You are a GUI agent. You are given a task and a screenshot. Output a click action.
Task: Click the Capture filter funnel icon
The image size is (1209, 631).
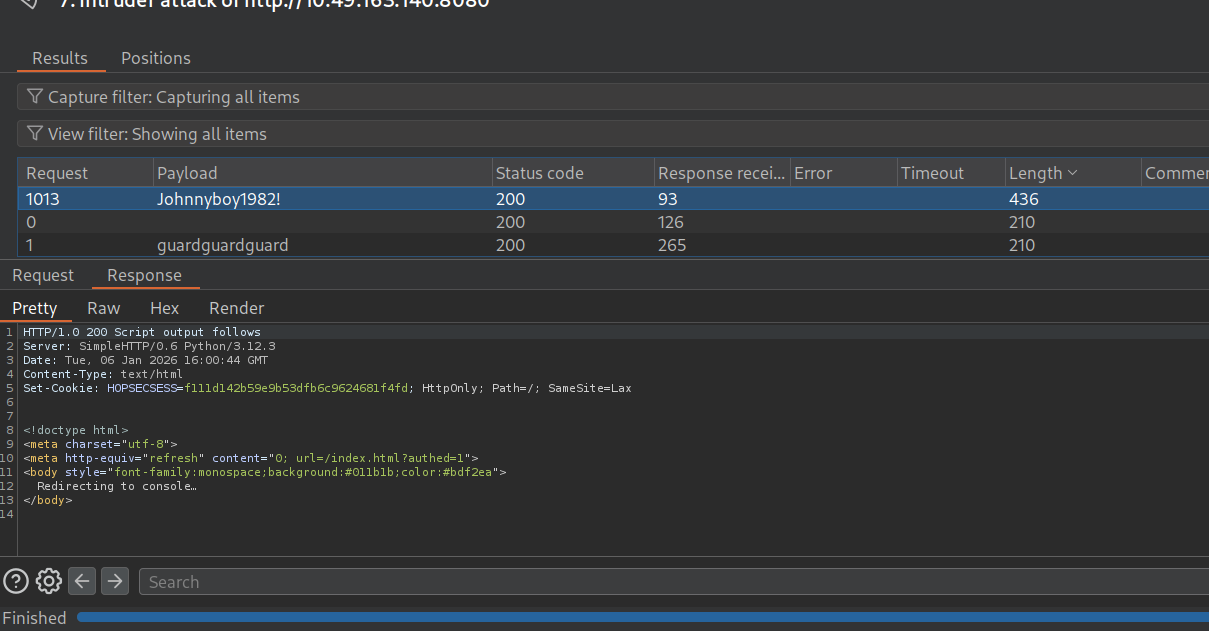35,97
